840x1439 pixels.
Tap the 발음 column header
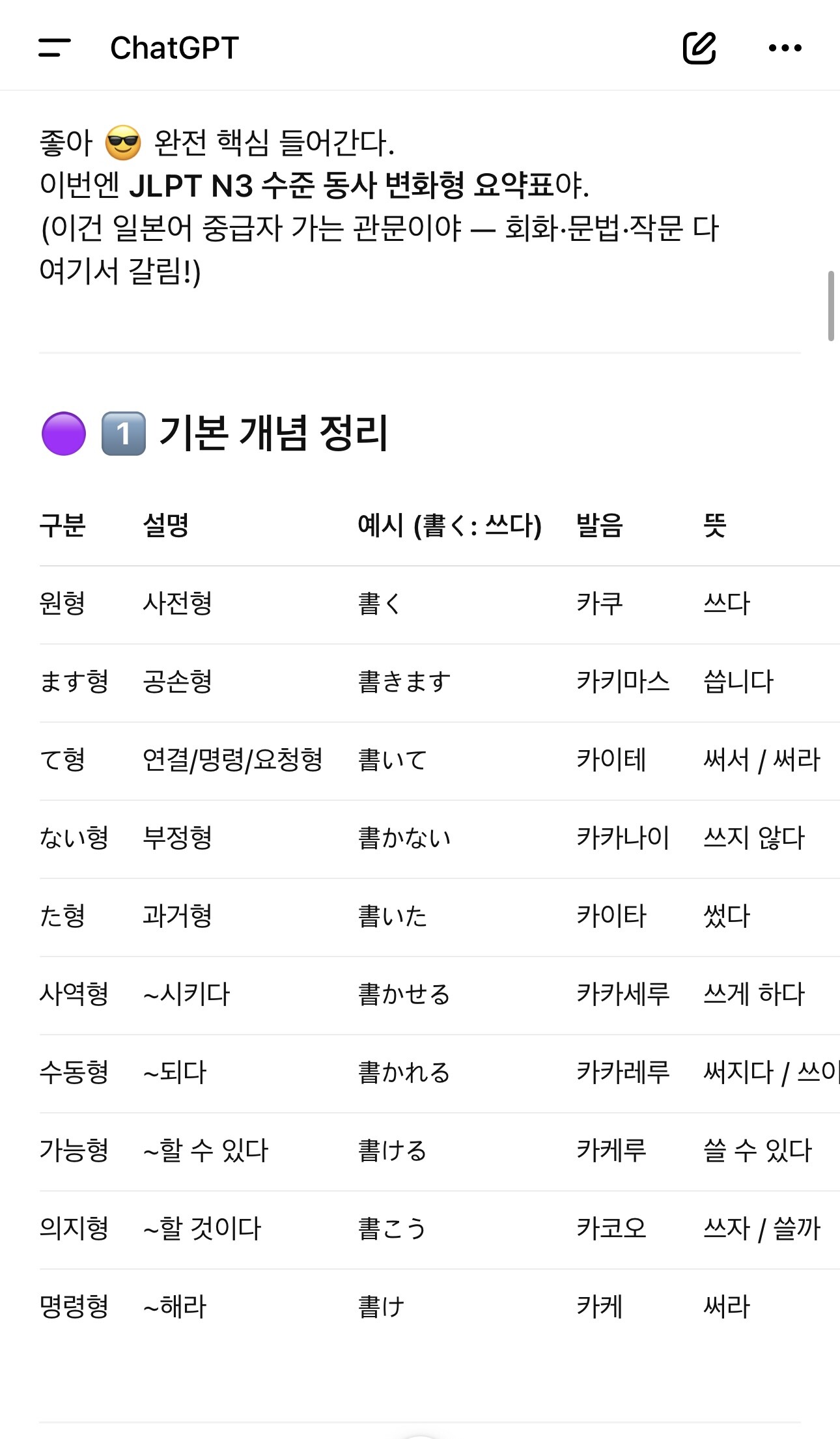point(600,525)
